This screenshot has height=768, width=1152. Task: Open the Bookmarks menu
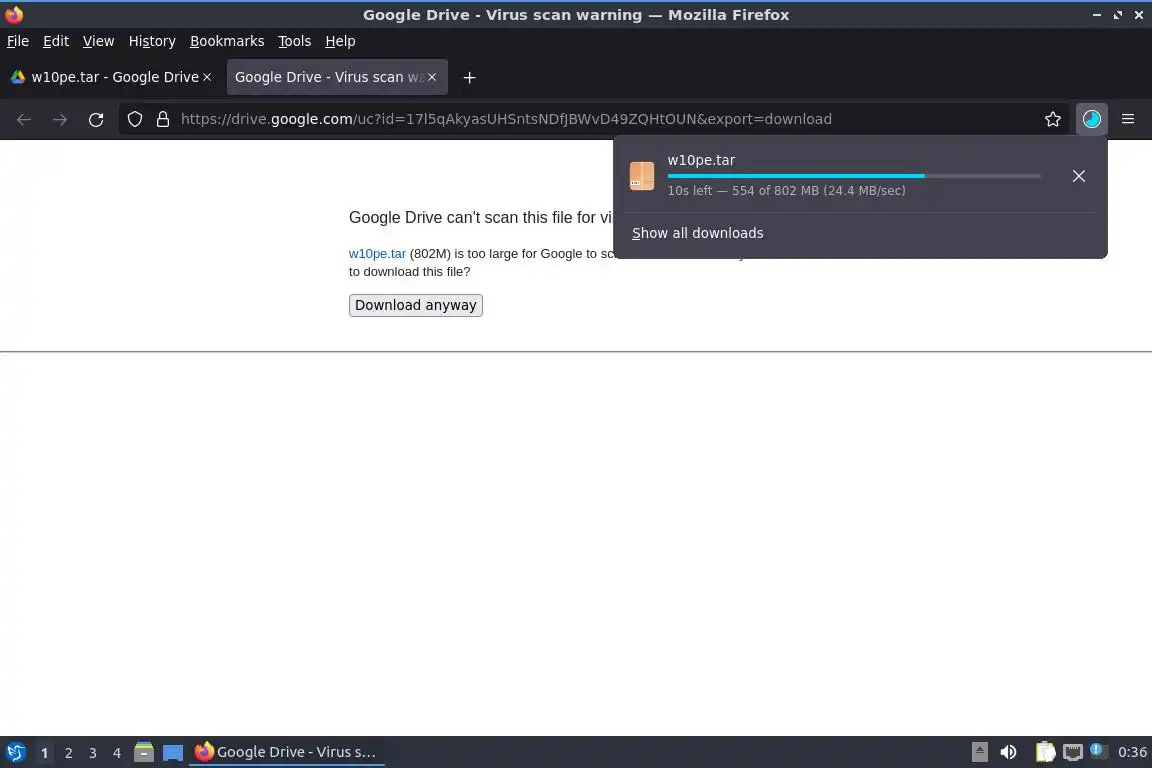point(227,41)
